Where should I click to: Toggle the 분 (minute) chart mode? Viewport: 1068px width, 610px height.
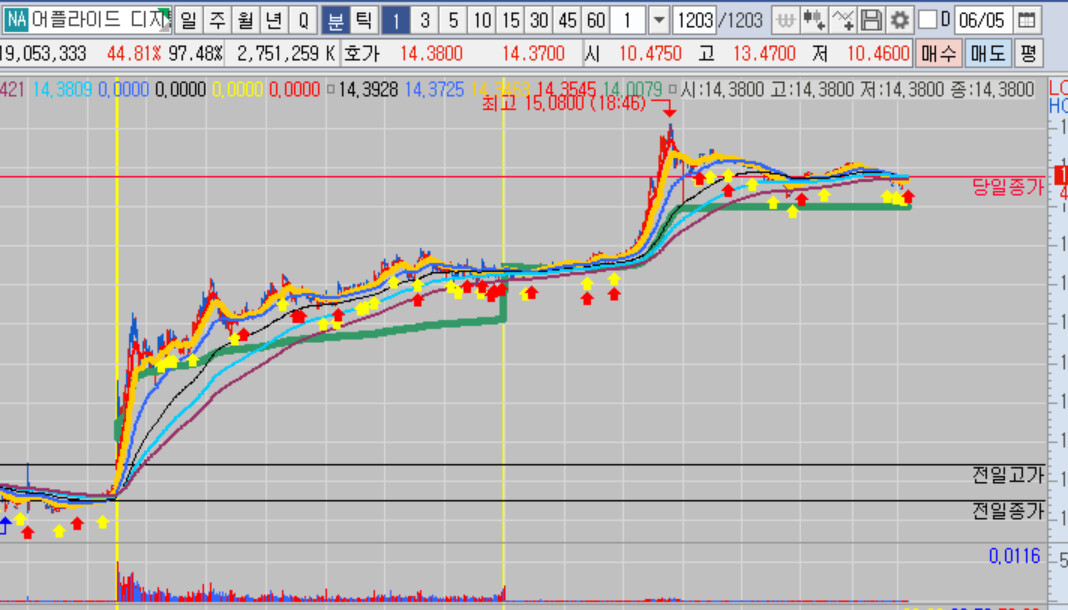pos(334,20)
